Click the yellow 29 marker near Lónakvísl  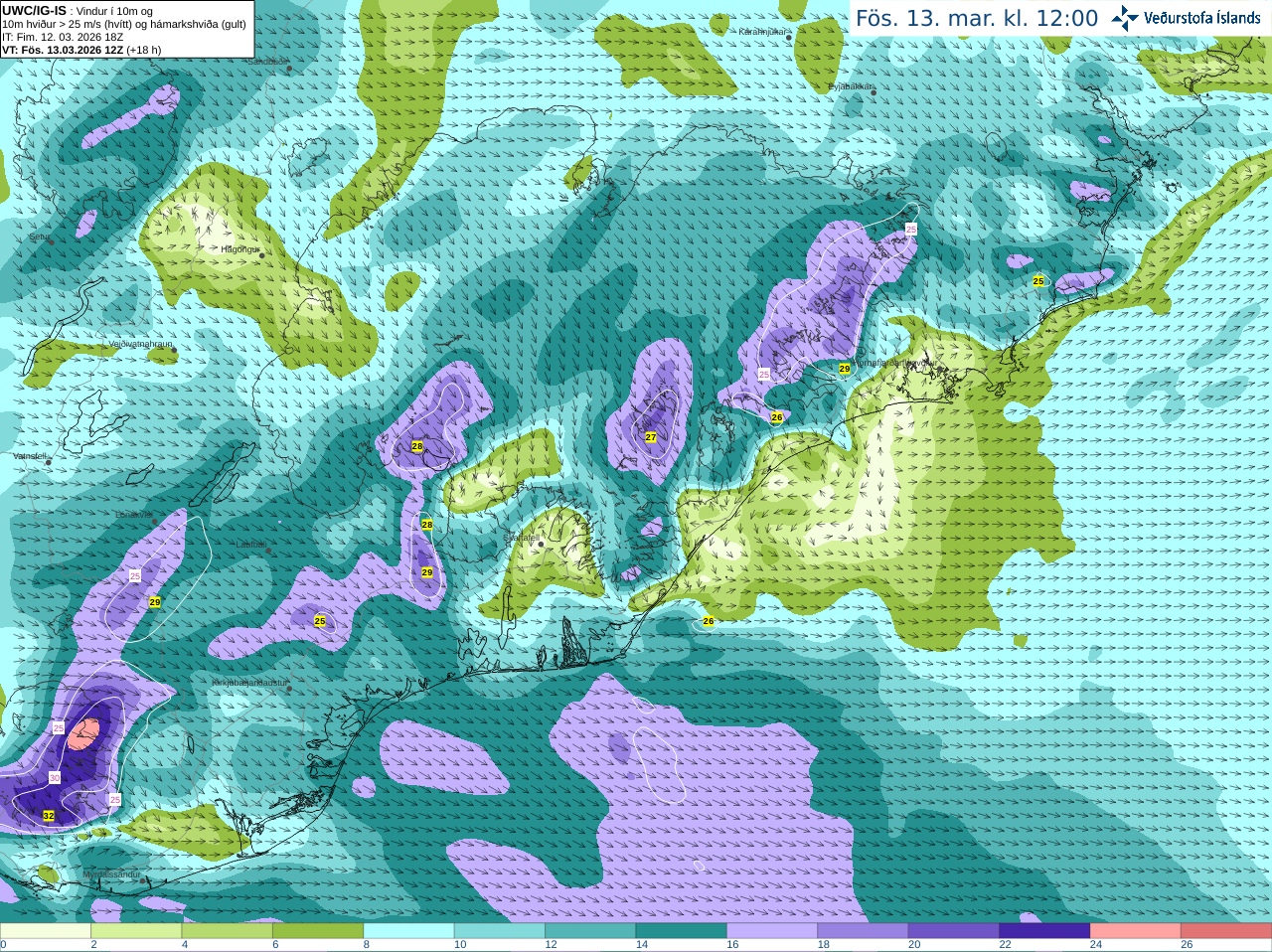point(155,602)
